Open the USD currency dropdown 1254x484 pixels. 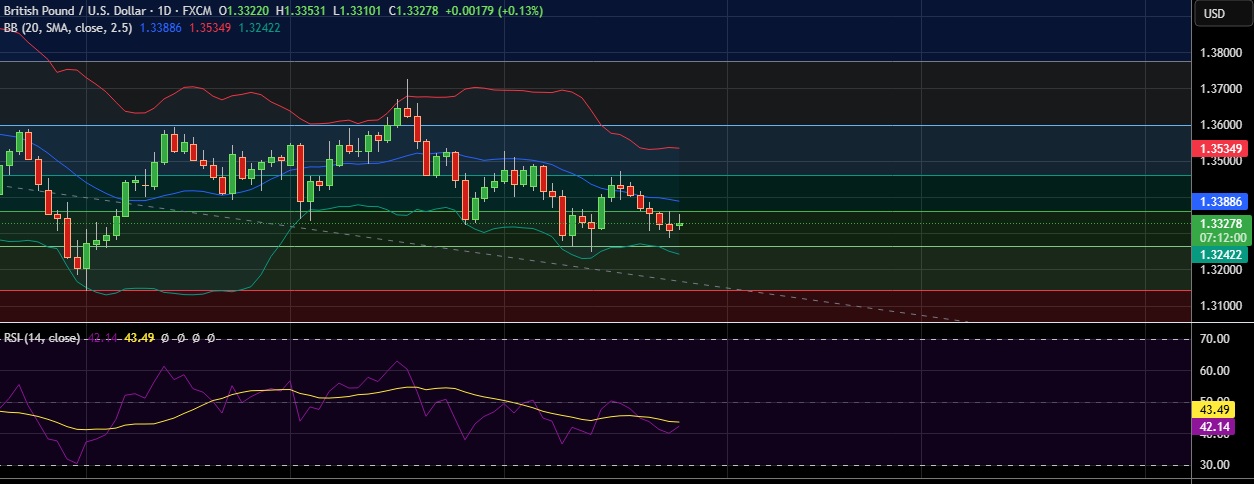[x=1214, y=13]
